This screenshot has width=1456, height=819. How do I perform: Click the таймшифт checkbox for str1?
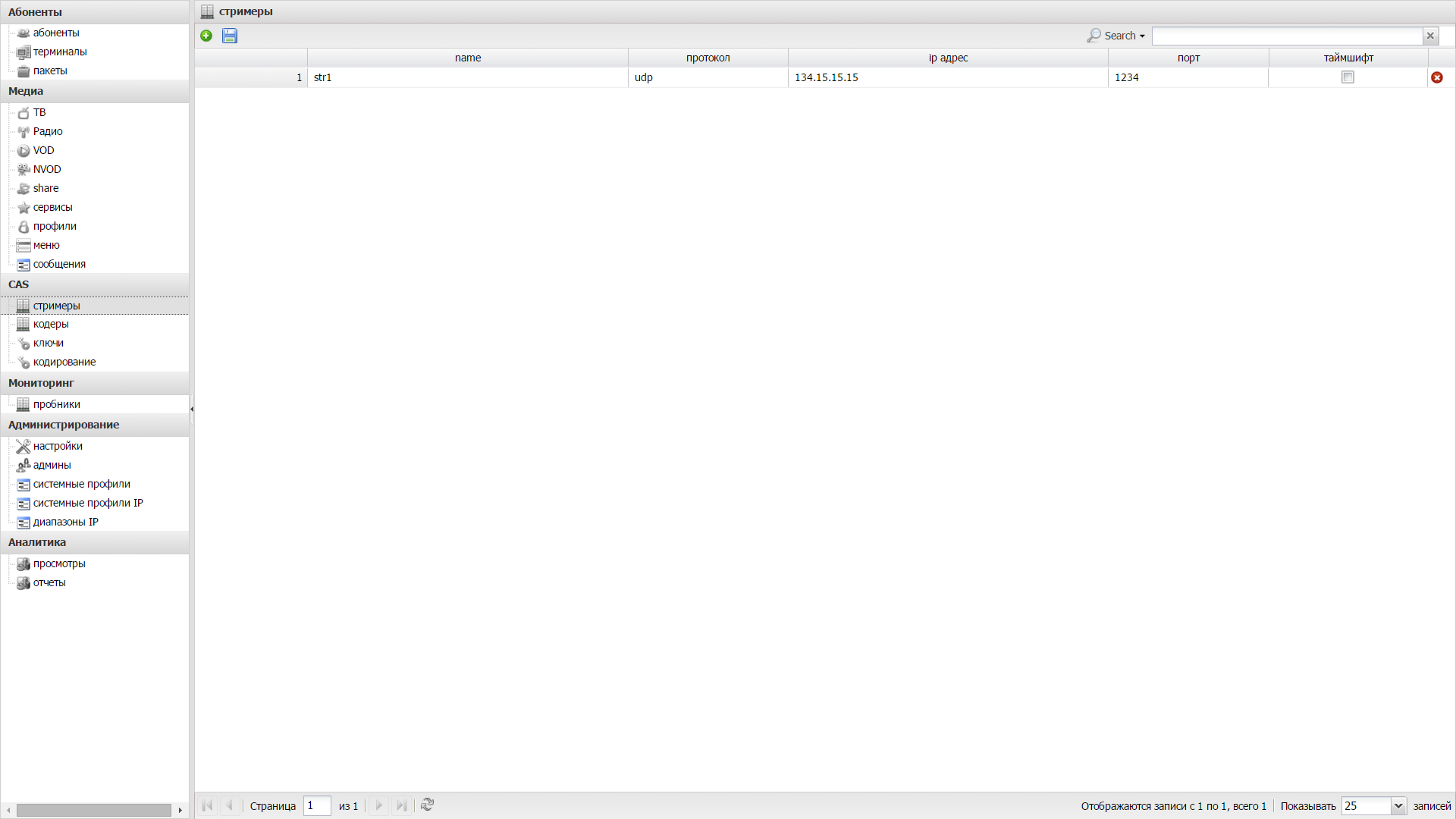coord(1348,77)
